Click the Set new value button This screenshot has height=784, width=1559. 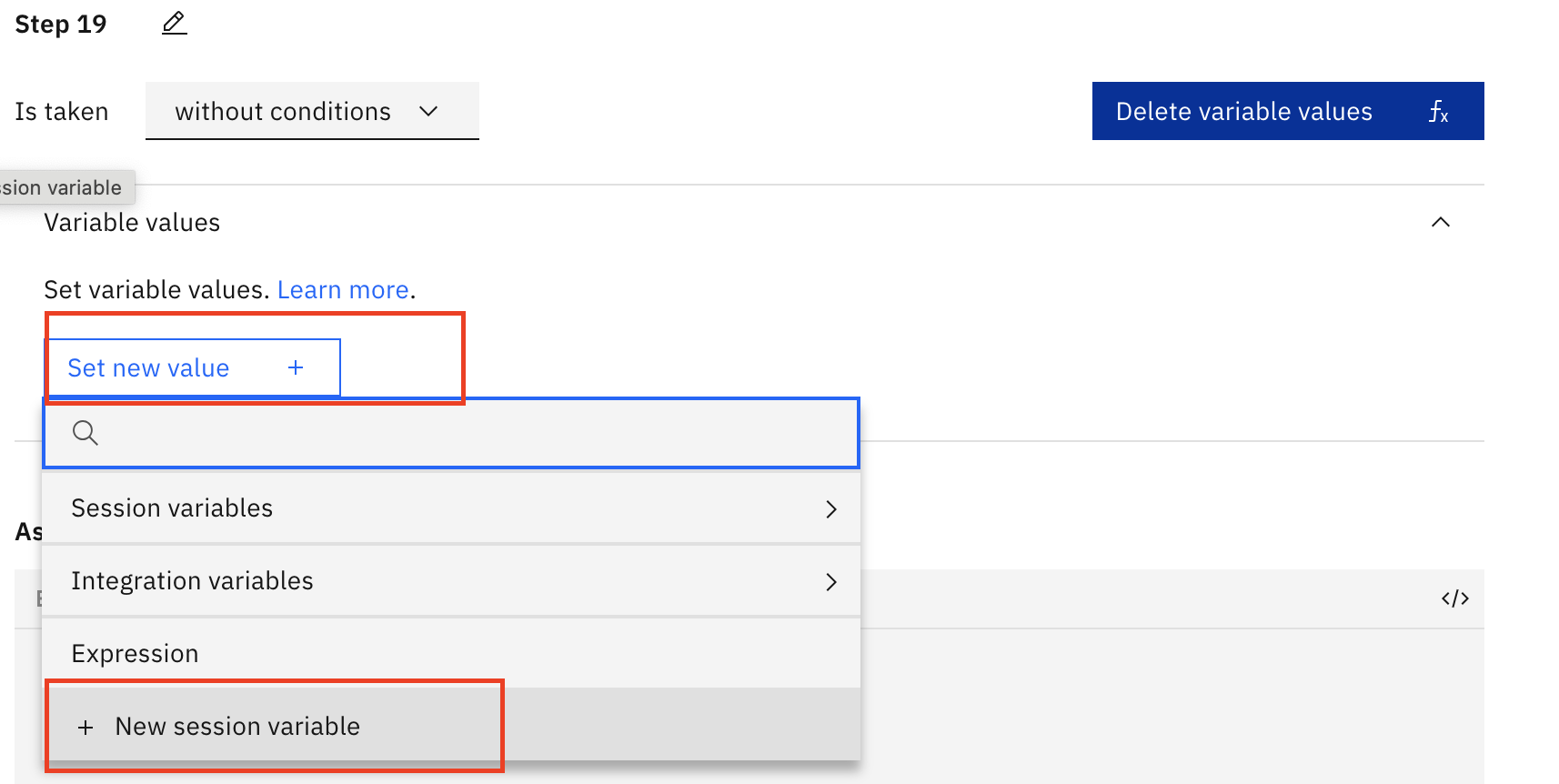[x=148, y=367]
